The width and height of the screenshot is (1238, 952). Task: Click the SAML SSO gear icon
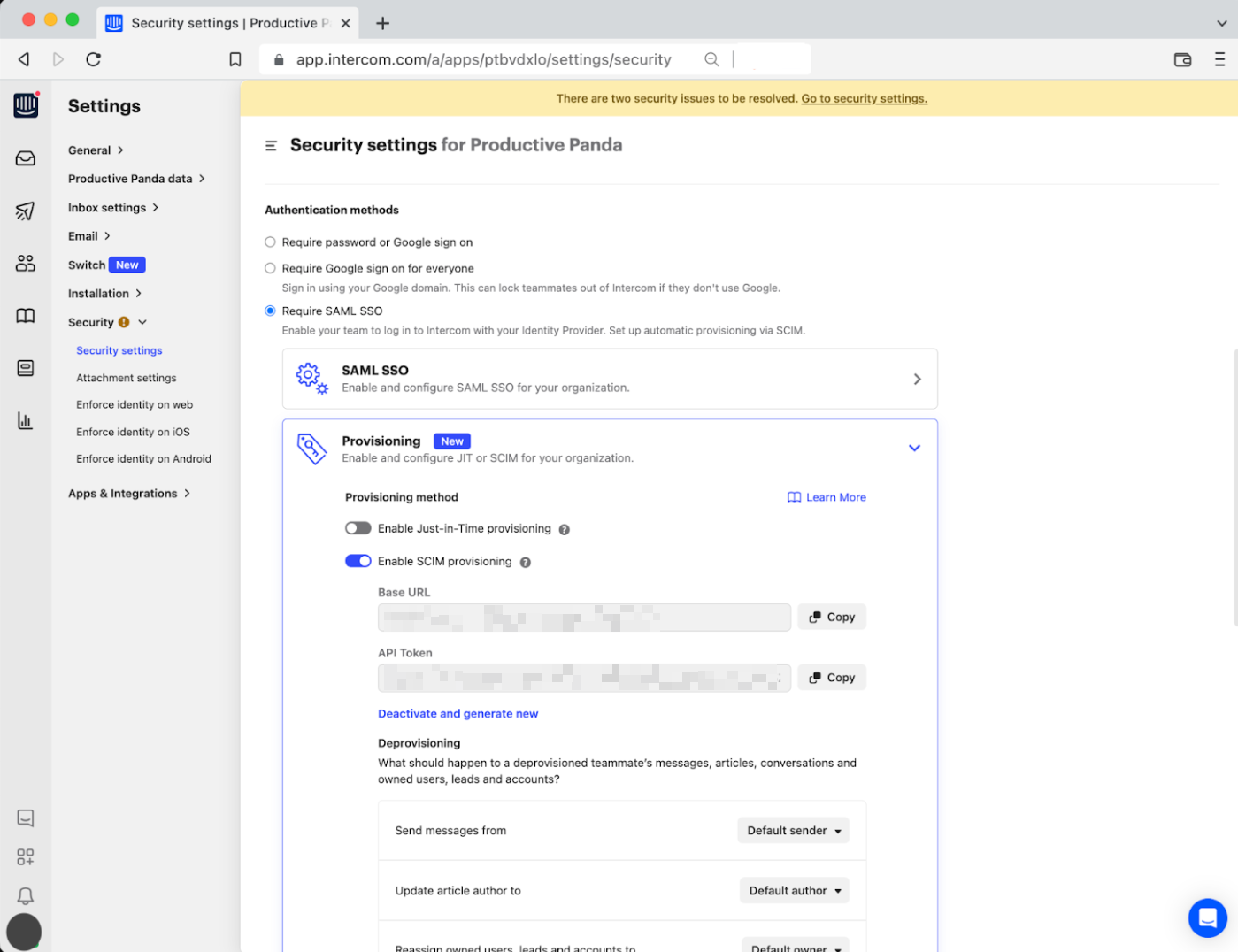[x=311, y=378]
